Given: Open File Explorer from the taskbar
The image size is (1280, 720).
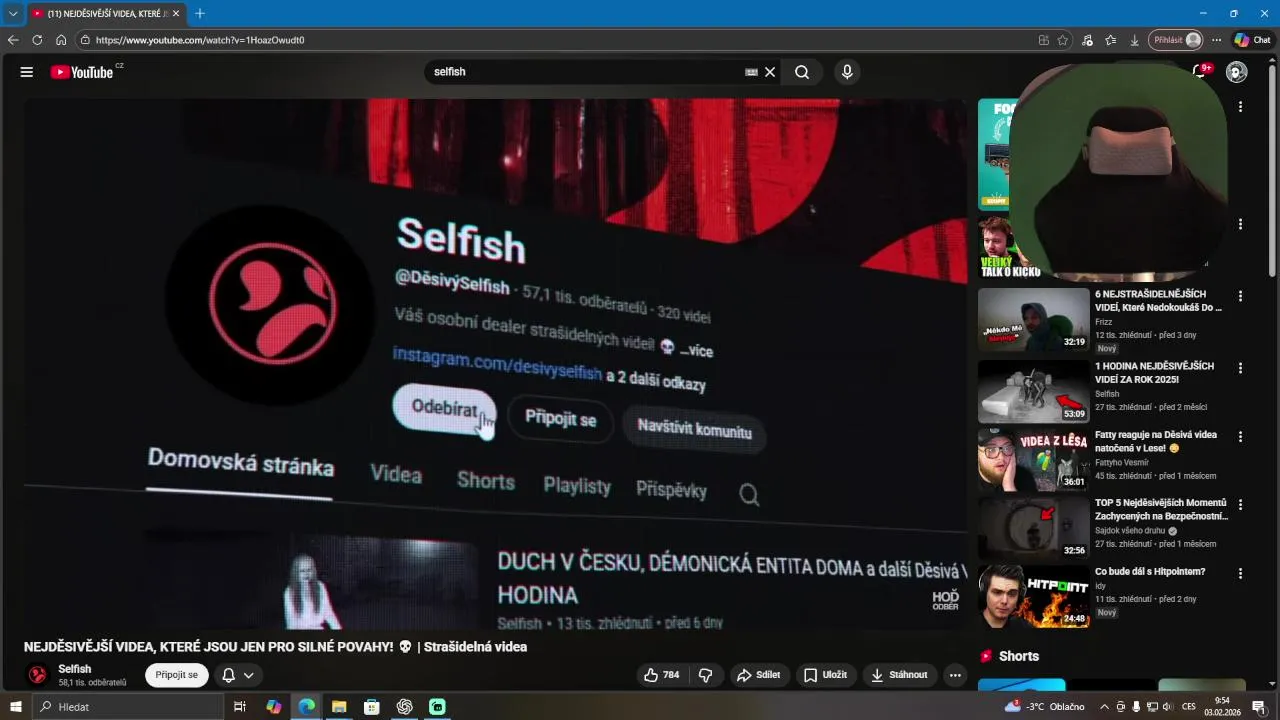Looking at the screenshot, I should 339,706.
